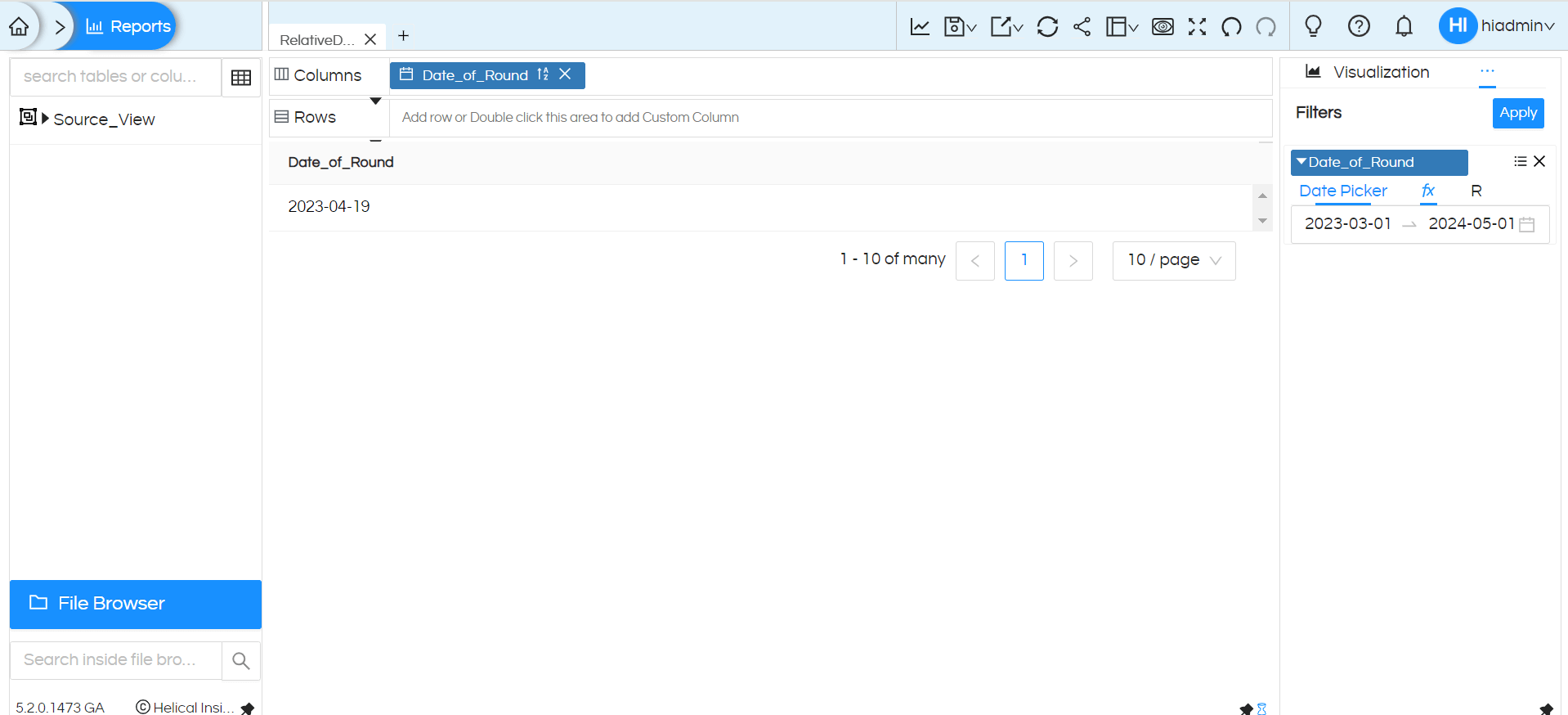Click the breadcrumb chevron next to home
Screen dimensions: 1568x715
pyautogui.click(x=60, y=26)
